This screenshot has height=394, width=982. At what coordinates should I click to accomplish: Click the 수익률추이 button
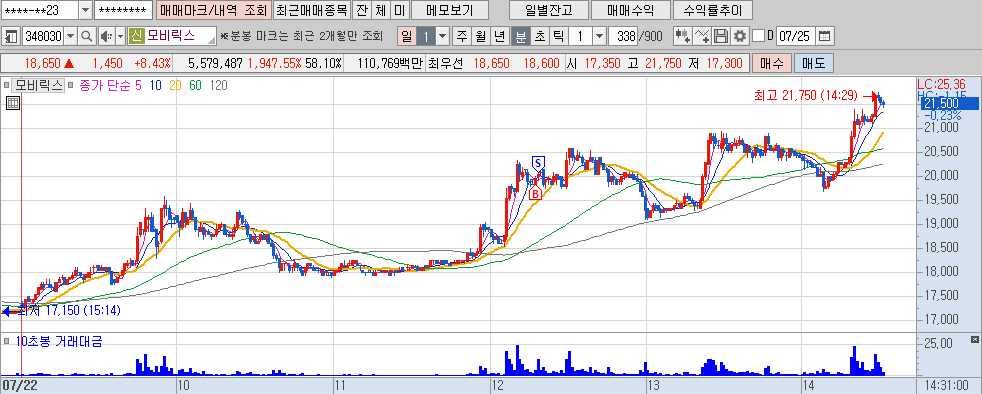click(712, 11)
